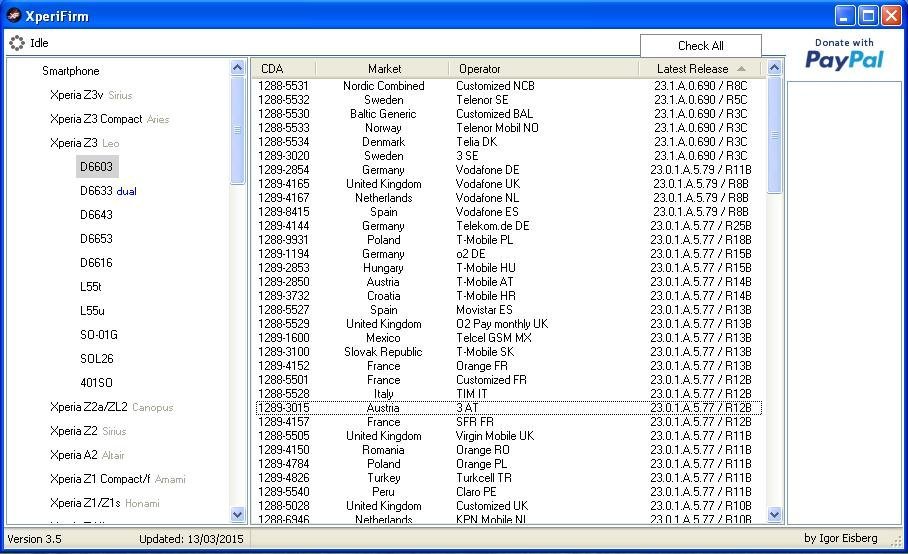Select model D6603
Screen dimensions: 908x554
(97, 167)
